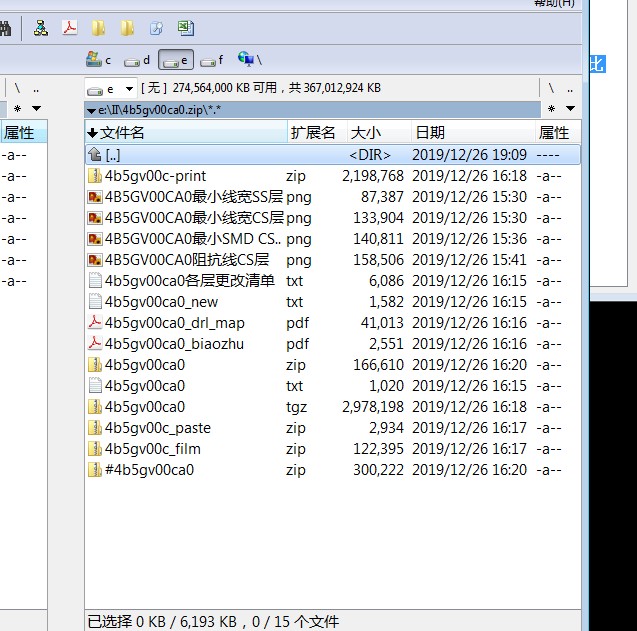This screenshot has width=637, height=631.
Task: Click the document search toolbar icon
Action: pos(156,28)
